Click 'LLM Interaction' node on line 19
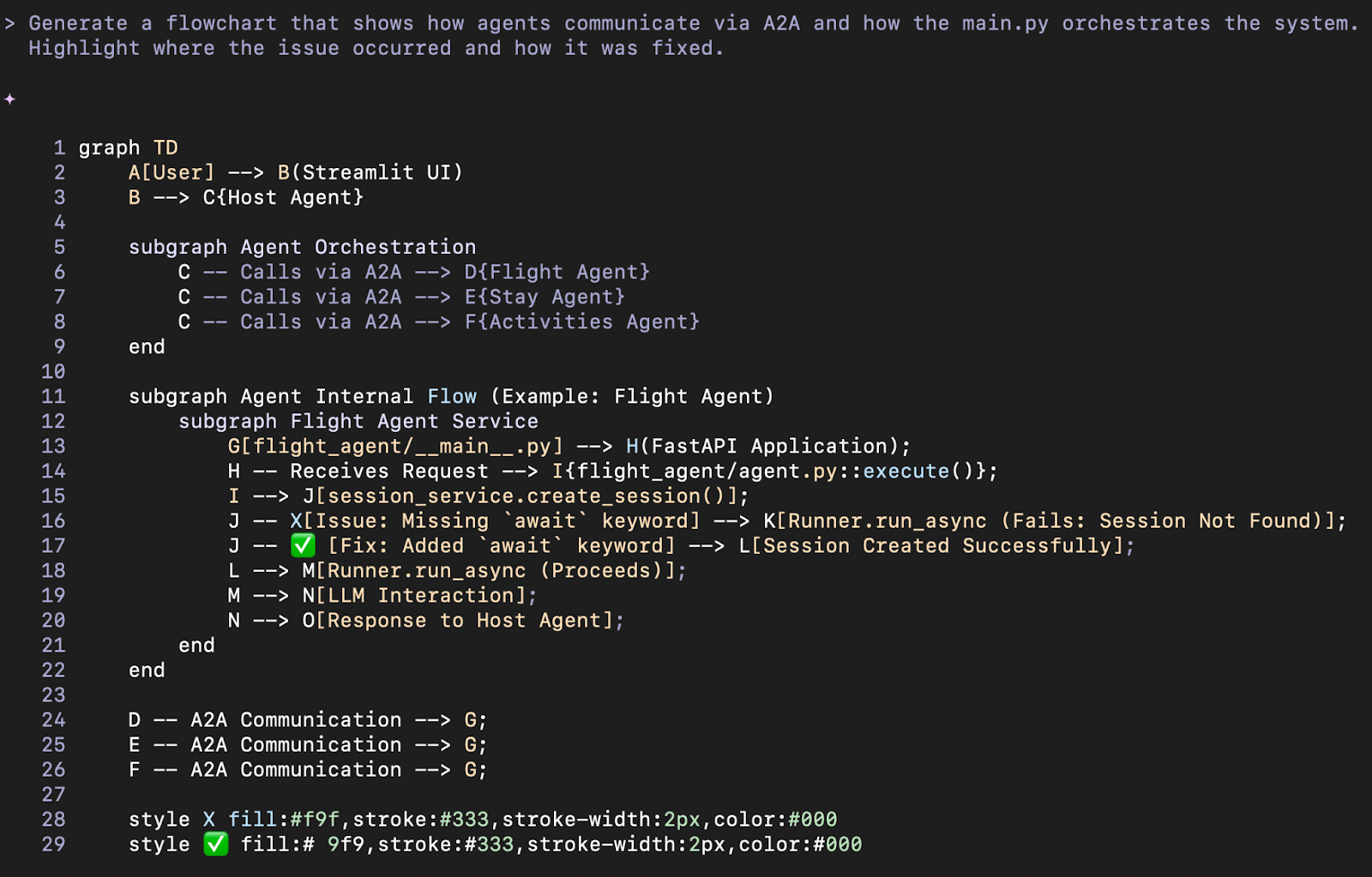Image resolution: width=1372 pixels, height=877 pixels. coord(414,595)
